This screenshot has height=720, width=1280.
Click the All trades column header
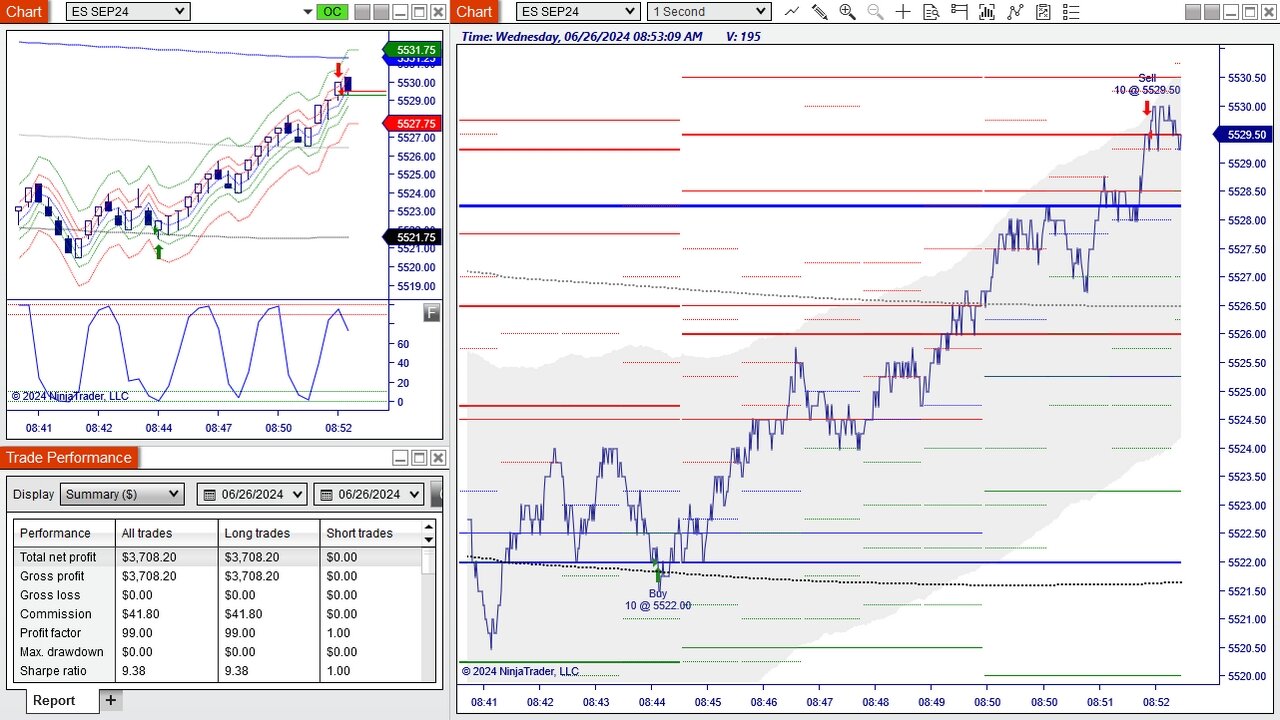pyautogui.click(x=167, y=533)
